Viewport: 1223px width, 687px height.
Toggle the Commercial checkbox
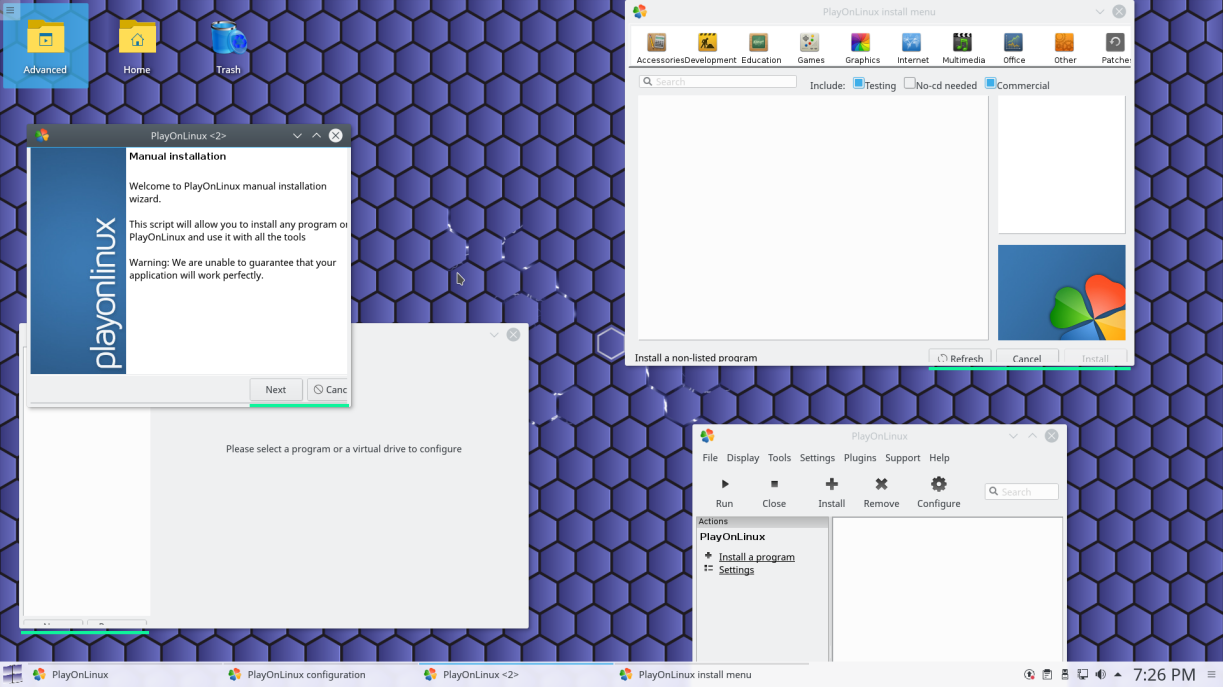990,84
